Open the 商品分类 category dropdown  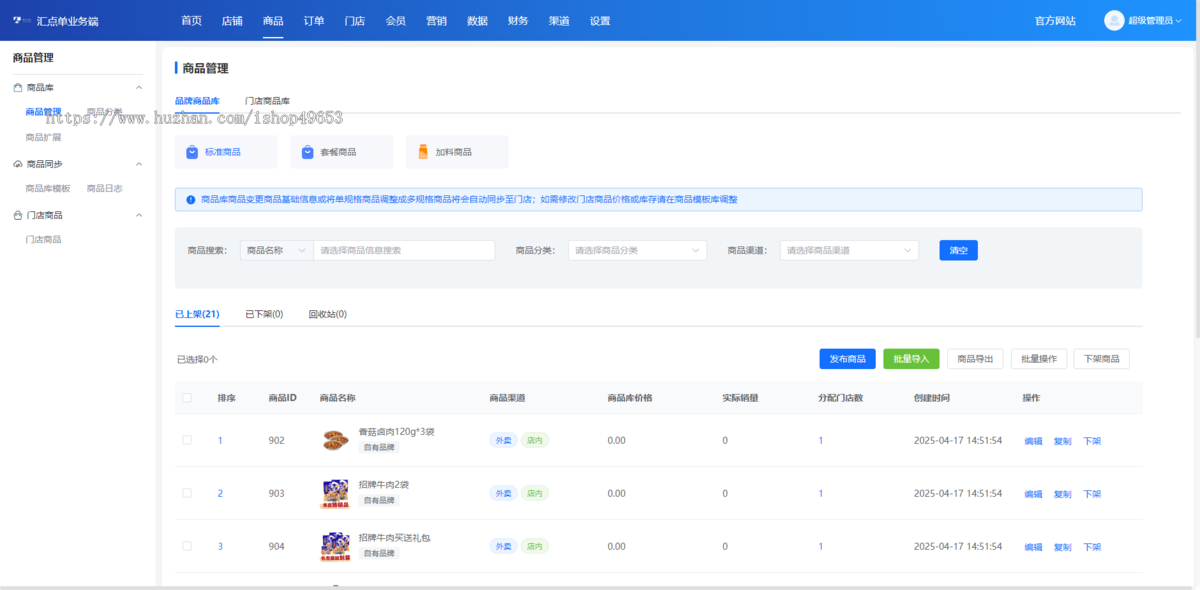tap(637, 250)
